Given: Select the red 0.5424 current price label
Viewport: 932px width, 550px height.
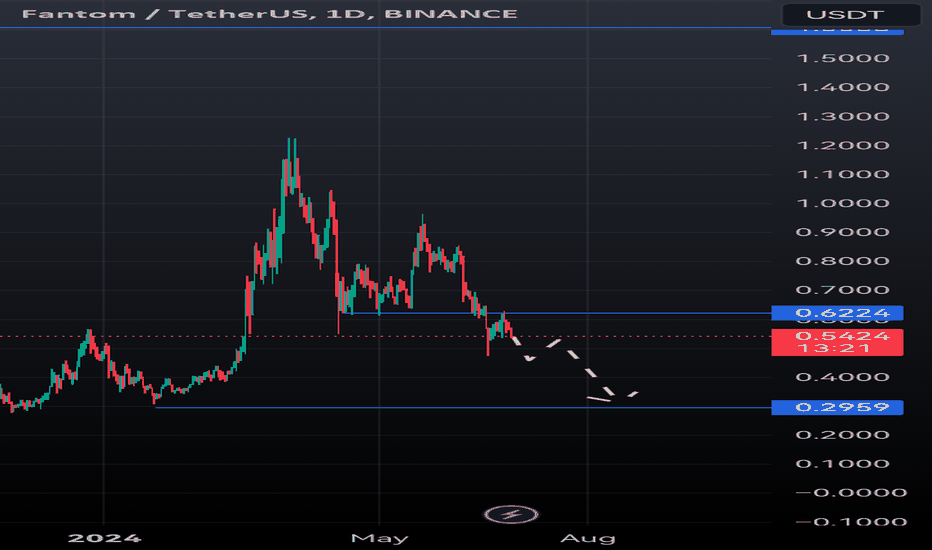Looking at the screenshot, I should [837, 342].
